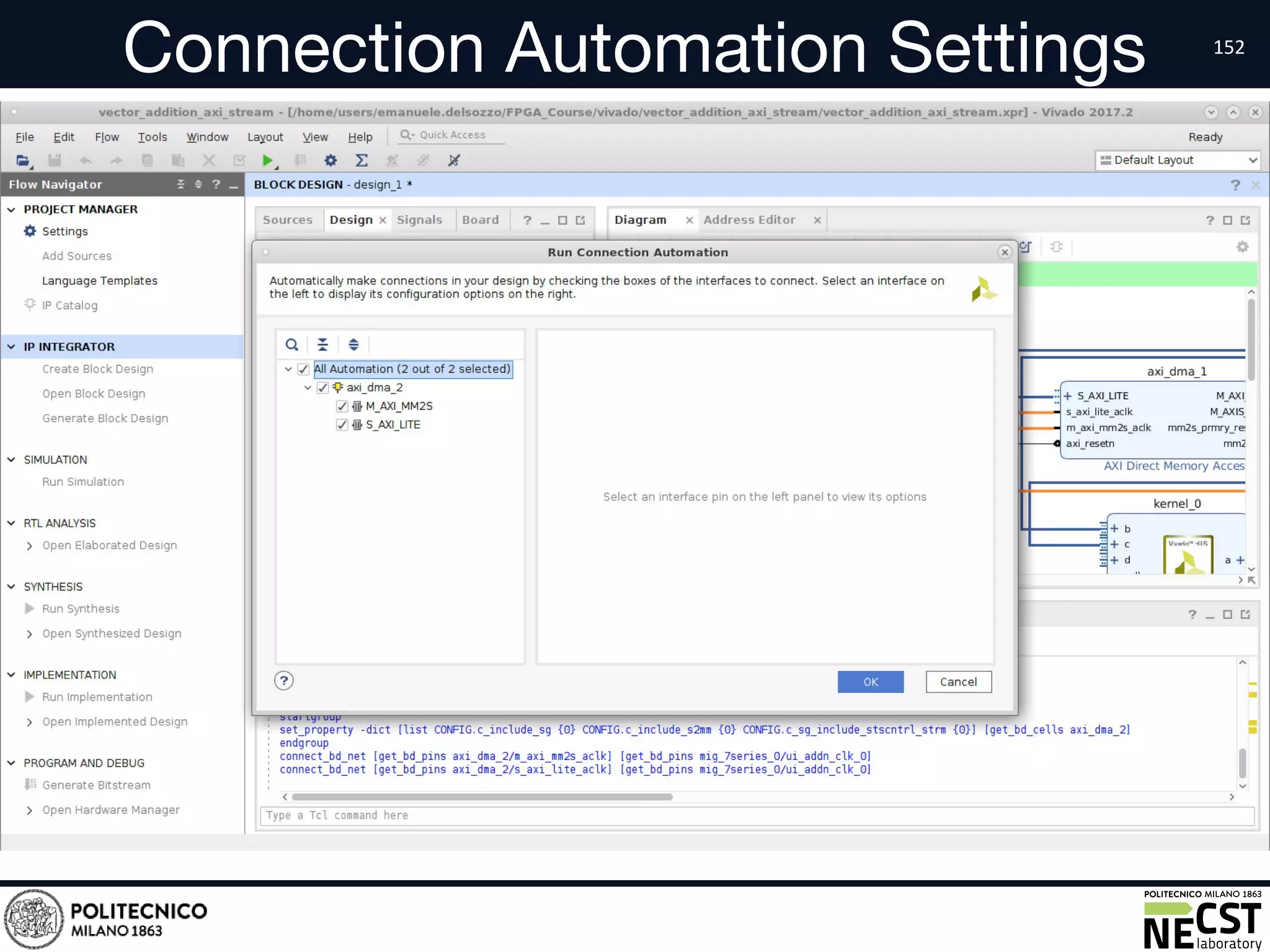Click Tcl console vertical scrollbar
The height and width of the screenshot is (952, 1270).
[x=1242, y=763]
